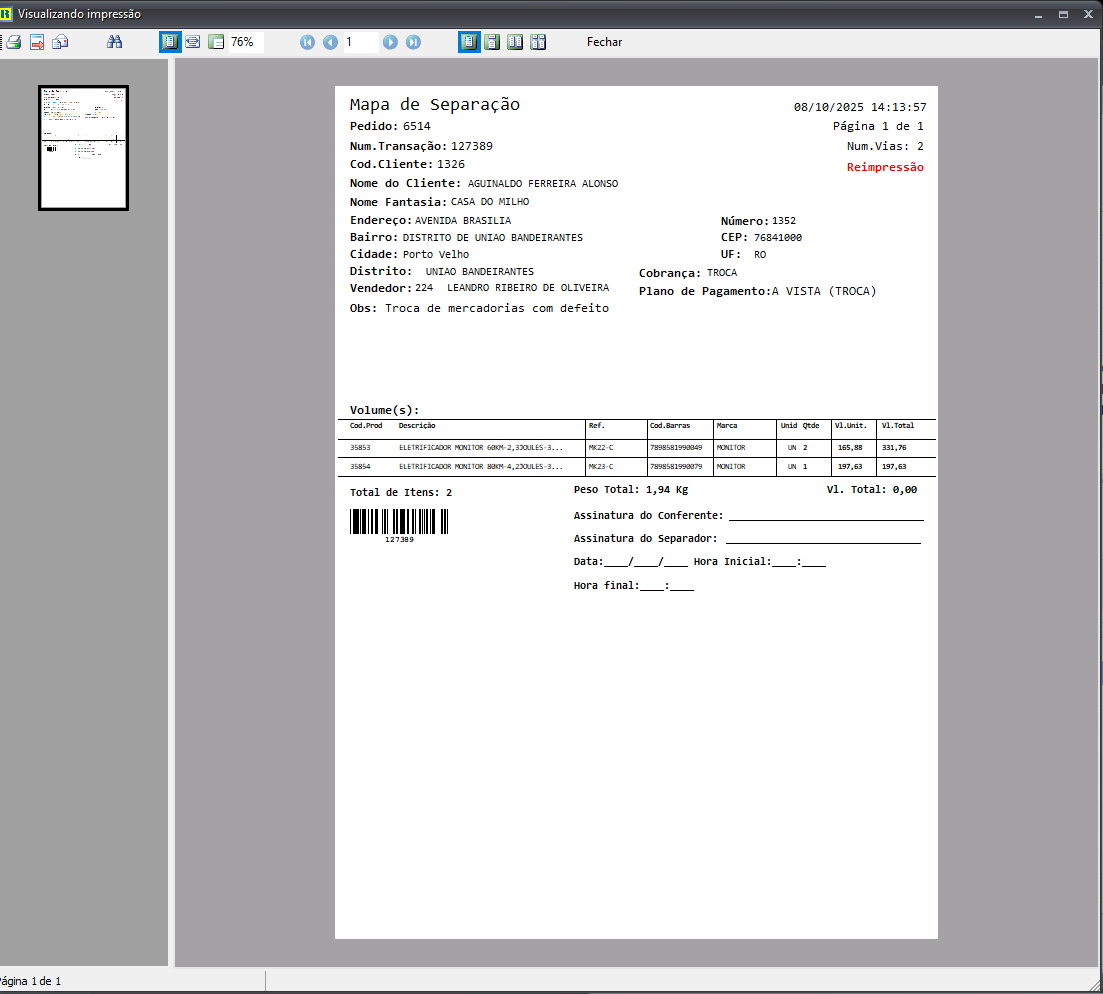1103x994 pixels.
Task: Click the printer icon to print
Action: click(13, 42)
